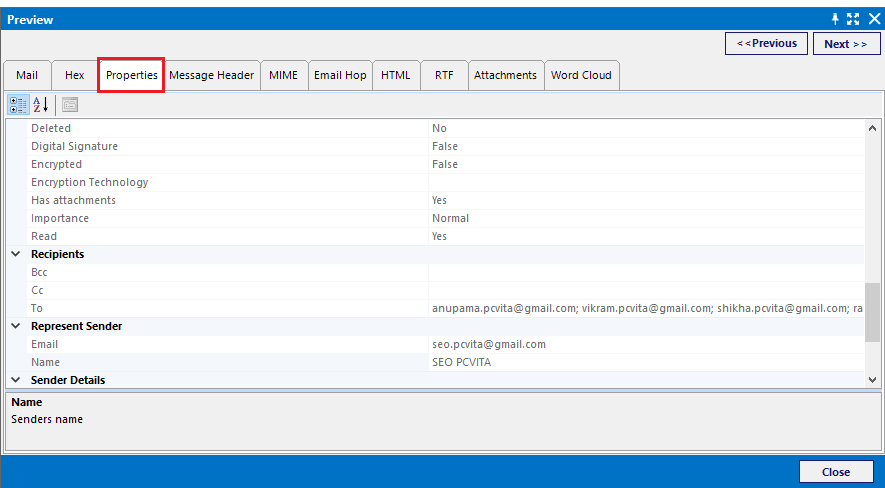The width and height of the screenshot is (885, 488).
Task: Maximize the Preview window
Action: (853, 19)
